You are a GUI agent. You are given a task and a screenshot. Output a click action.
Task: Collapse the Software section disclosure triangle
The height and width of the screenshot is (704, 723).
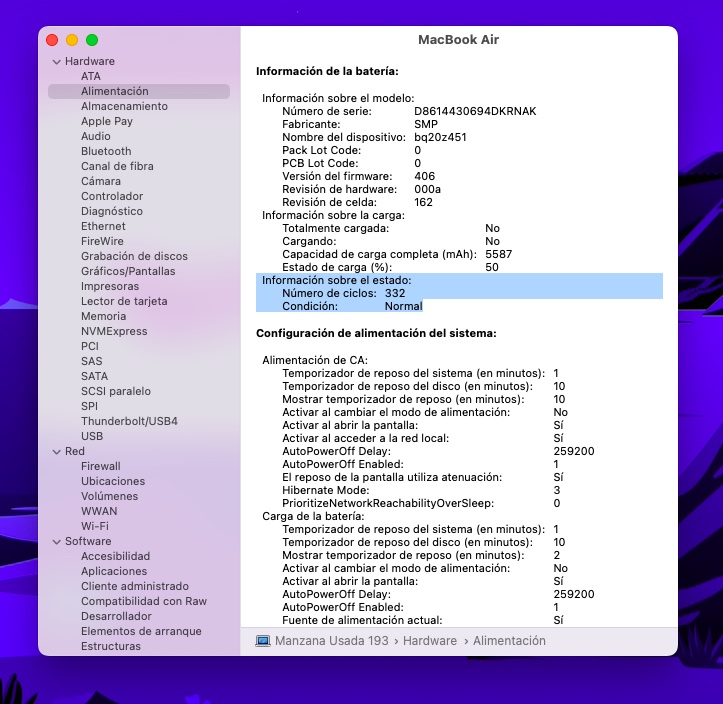[x=55, y=542]
